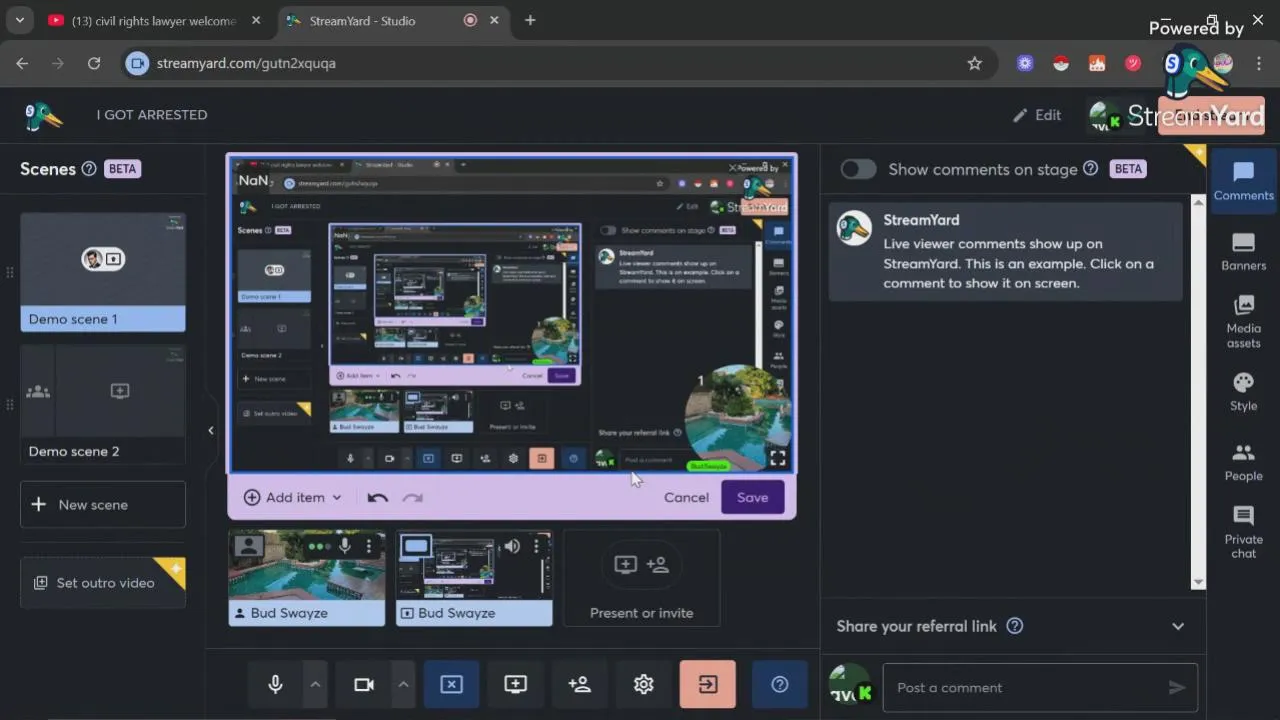Select Demo scene 1 thumbnail

103,272
